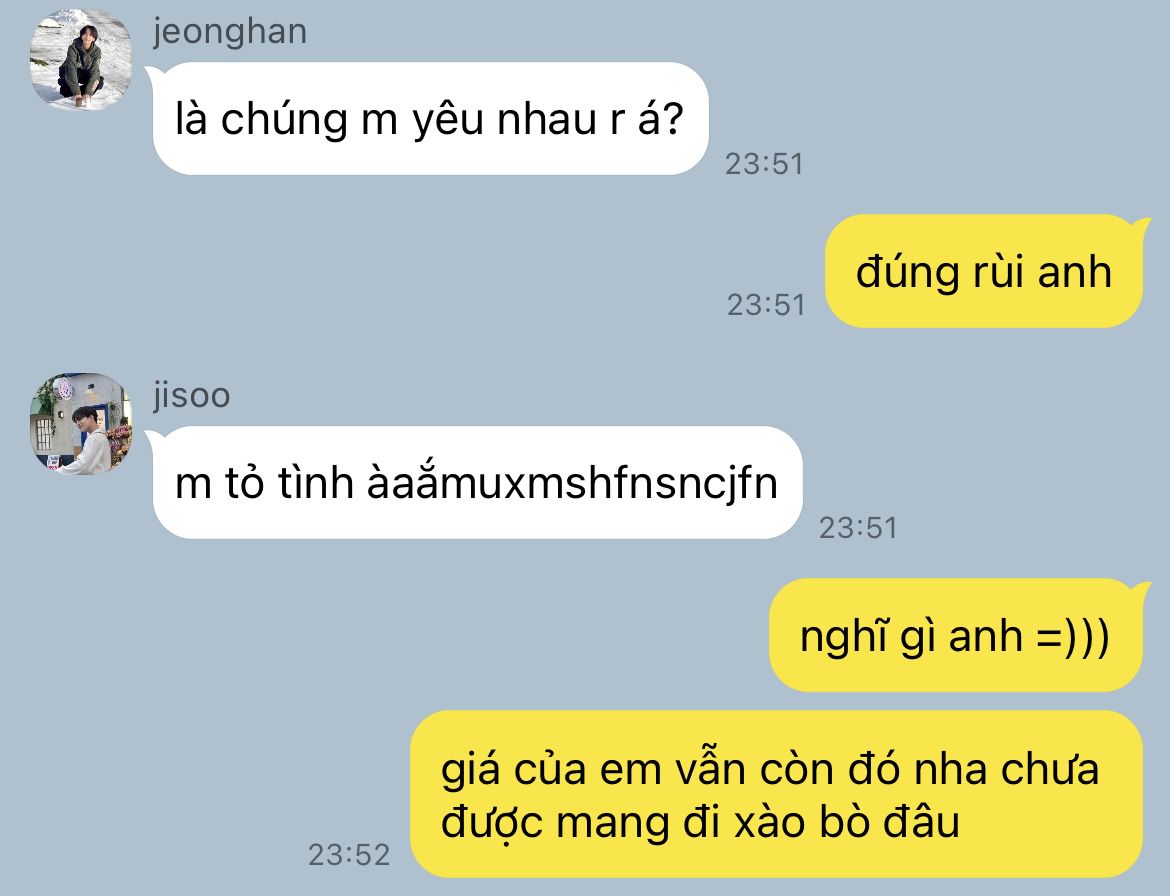The width and height of the screenshot is (1170, 896).
Task: Select jisoo's 'm tỏ tình' message bubble
Action: [477, 483]
